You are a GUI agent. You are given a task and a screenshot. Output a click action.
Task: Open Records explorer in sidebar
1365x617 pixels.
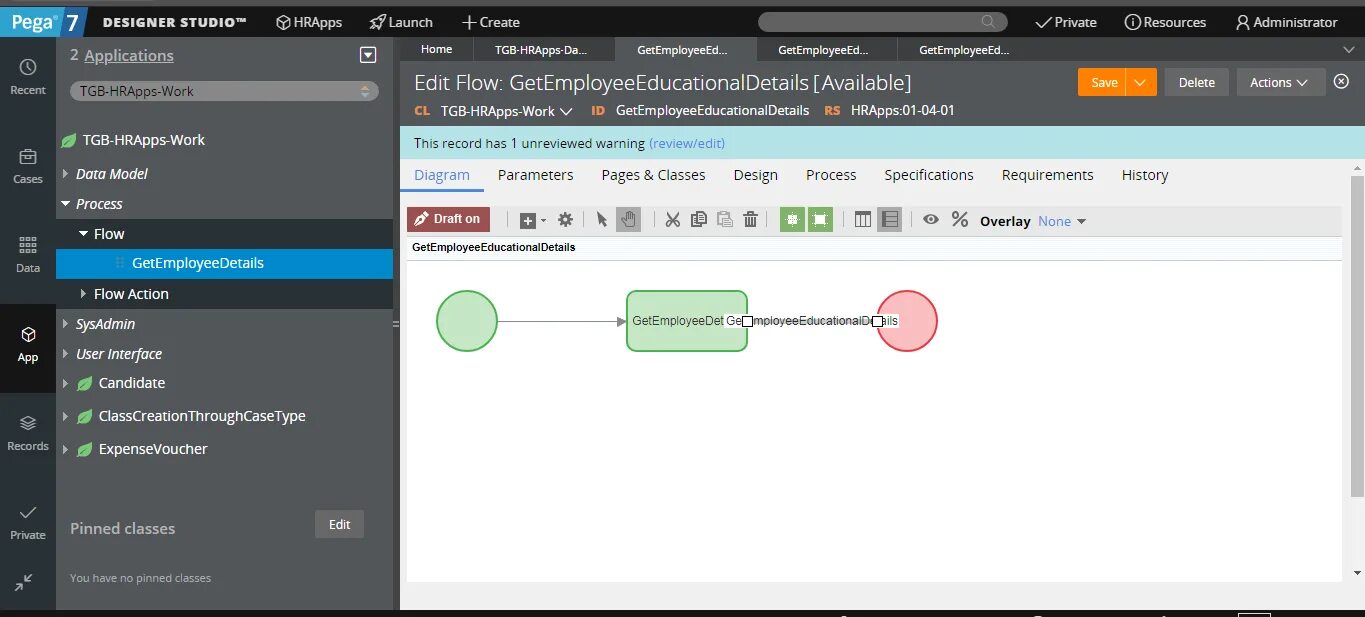point(28,433)
